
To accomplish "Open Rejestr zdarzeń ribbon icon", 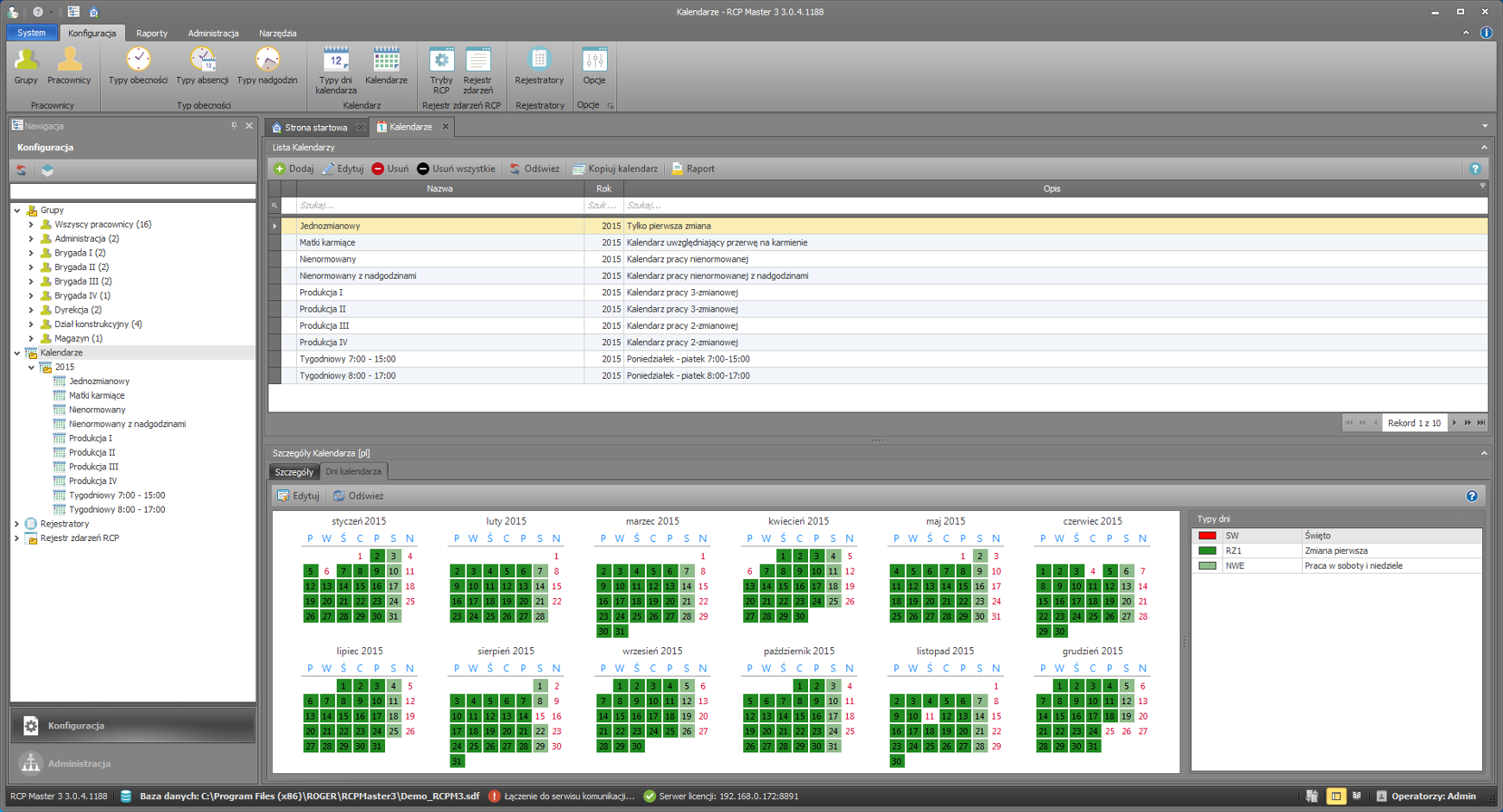I will pos(477,70).
